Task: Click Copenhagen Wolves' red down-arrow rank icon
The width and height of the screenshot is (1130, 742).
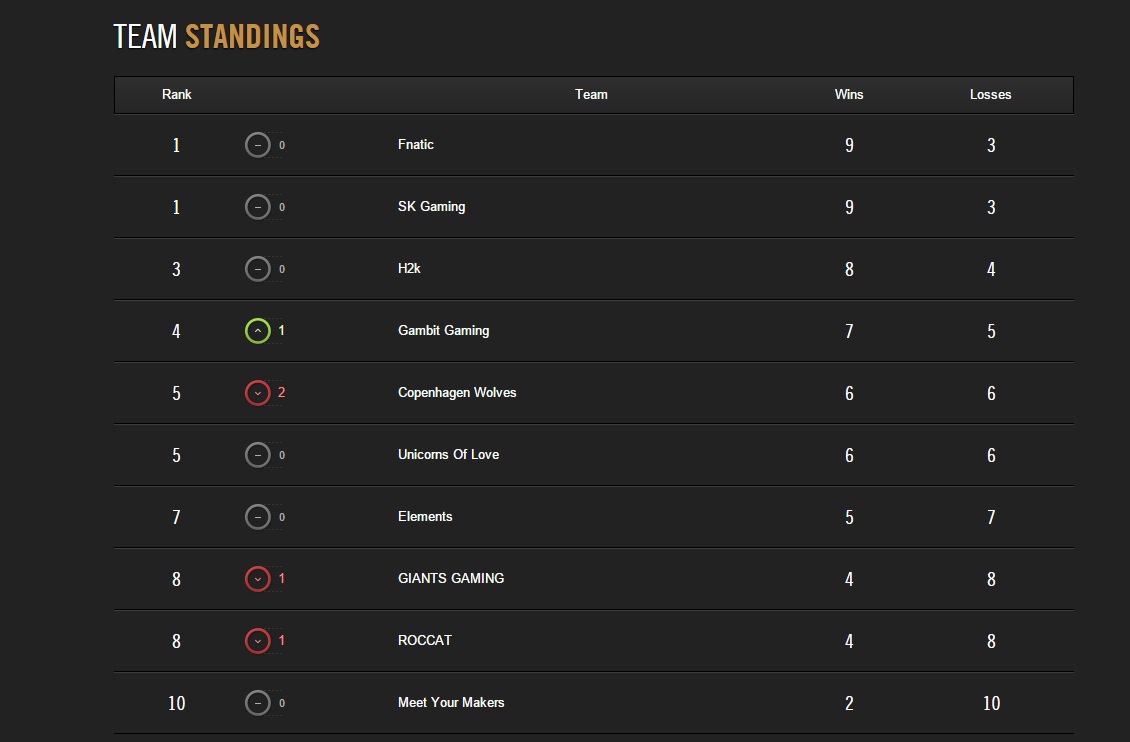Action: coord(257,393)
